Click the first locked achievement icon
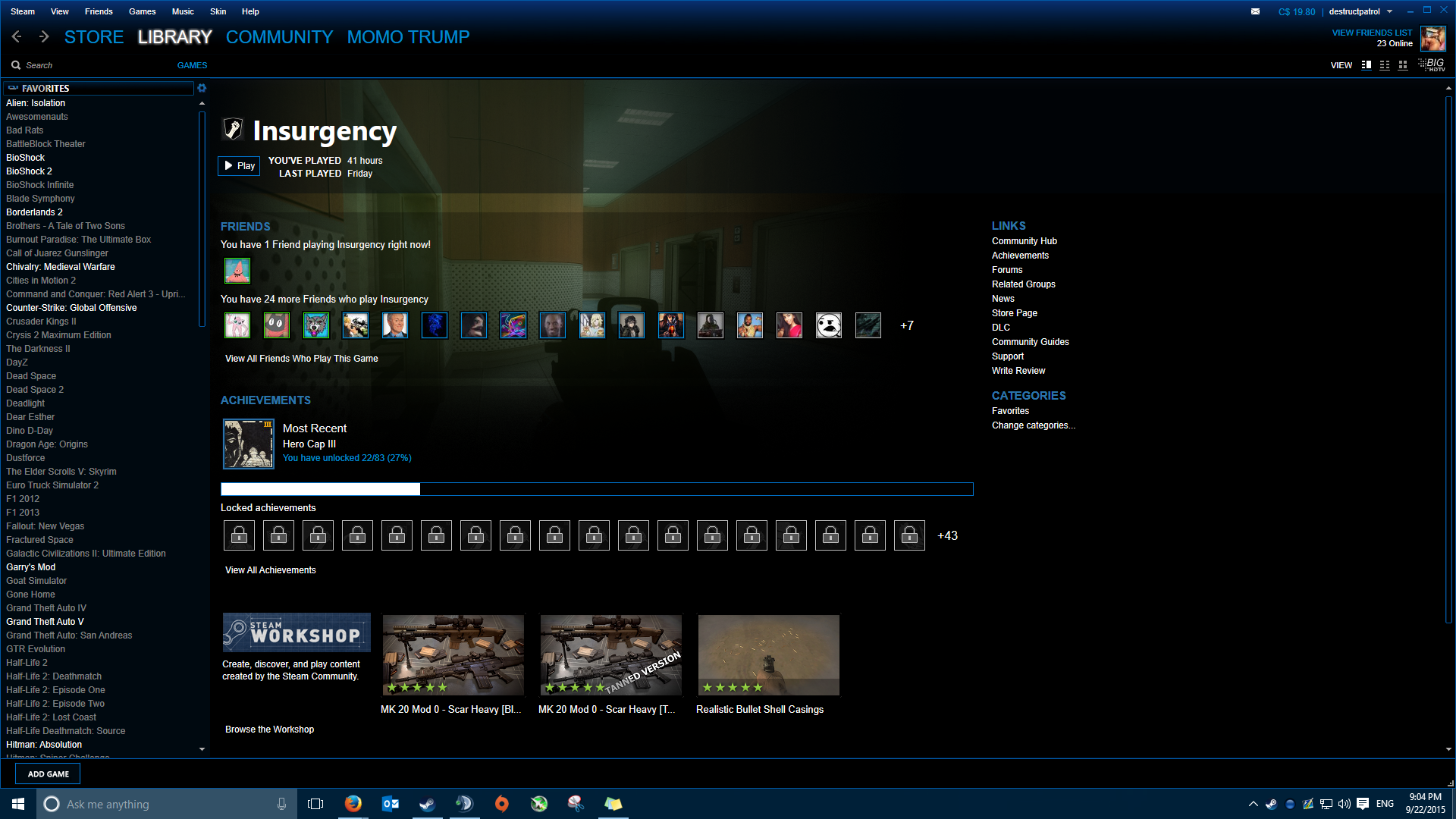The image size is (1456, 819). pyautogui.click(x=239, y=535)
